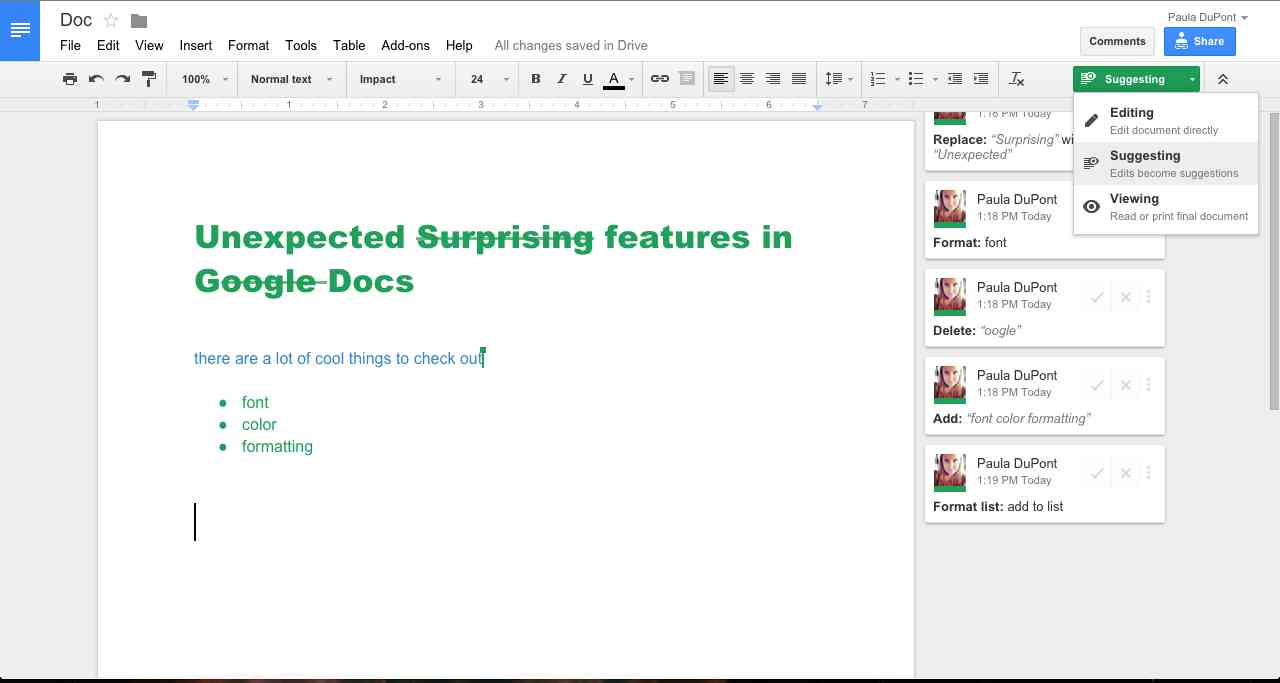The image size is (1280, 683).
Task: Open the Insert menu
Action: pos(196,45)
